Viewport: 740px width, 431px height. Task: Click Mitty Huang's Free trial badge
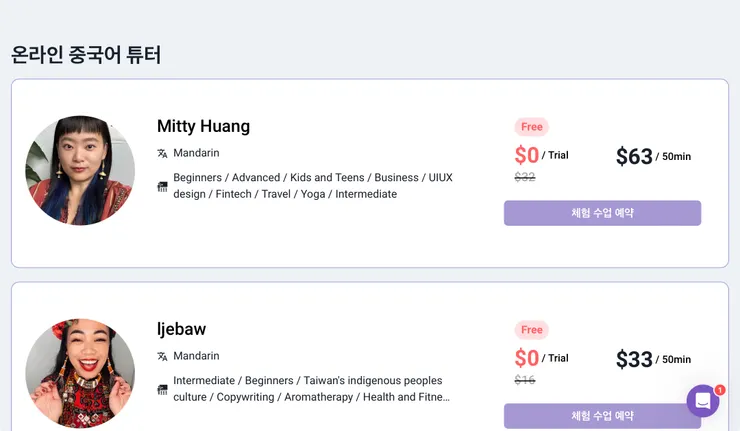[531, 127]
